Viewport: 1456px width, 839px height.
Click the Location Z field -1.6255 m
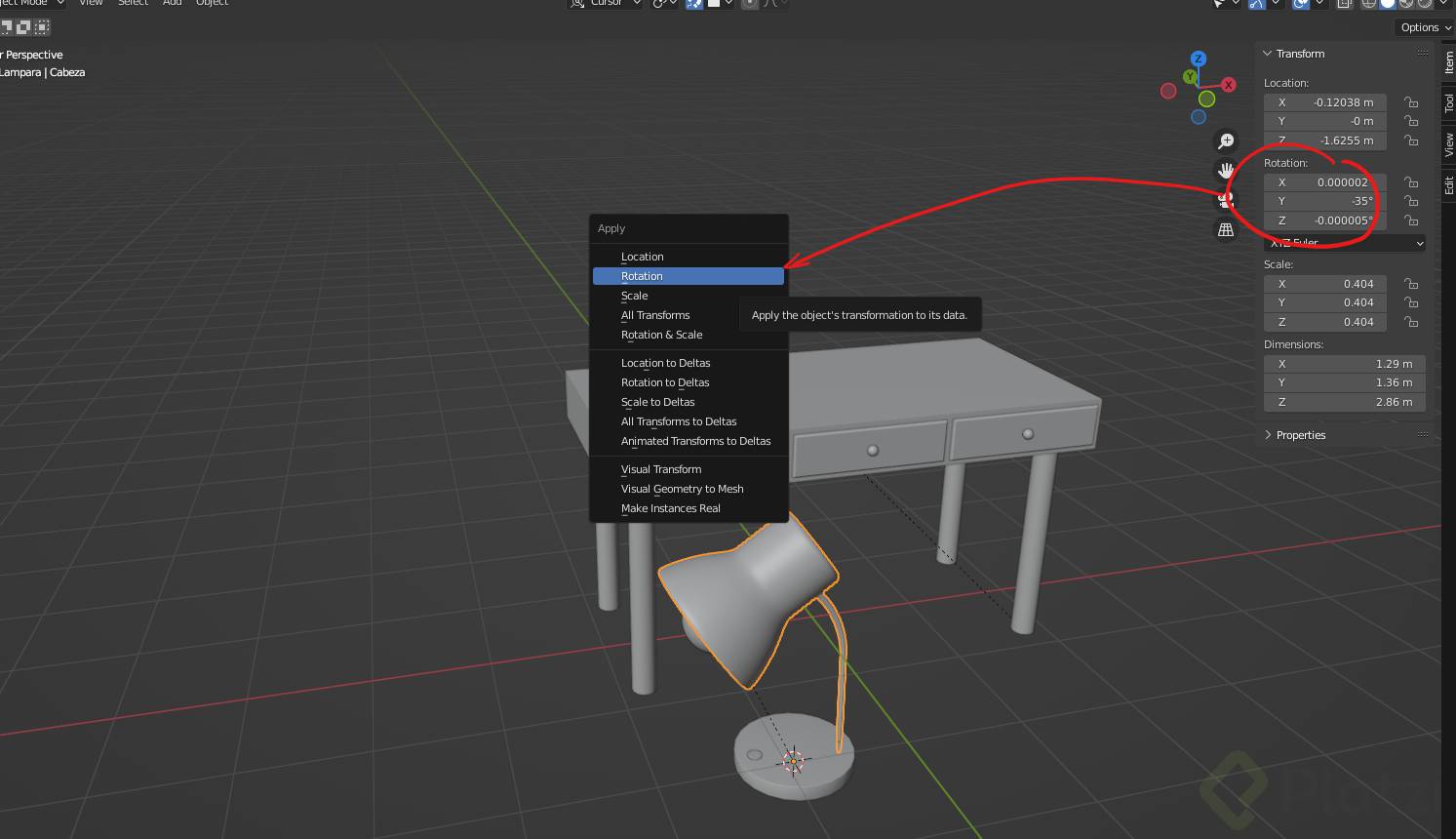[x=1325, y=140]
